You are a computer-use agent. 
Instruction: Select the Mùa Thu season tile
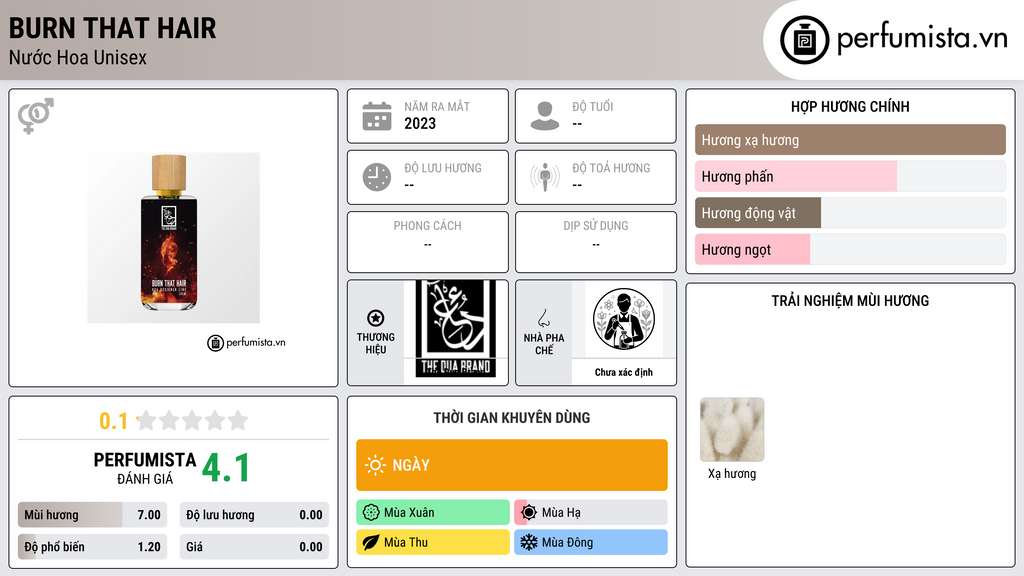click(433, 542)
